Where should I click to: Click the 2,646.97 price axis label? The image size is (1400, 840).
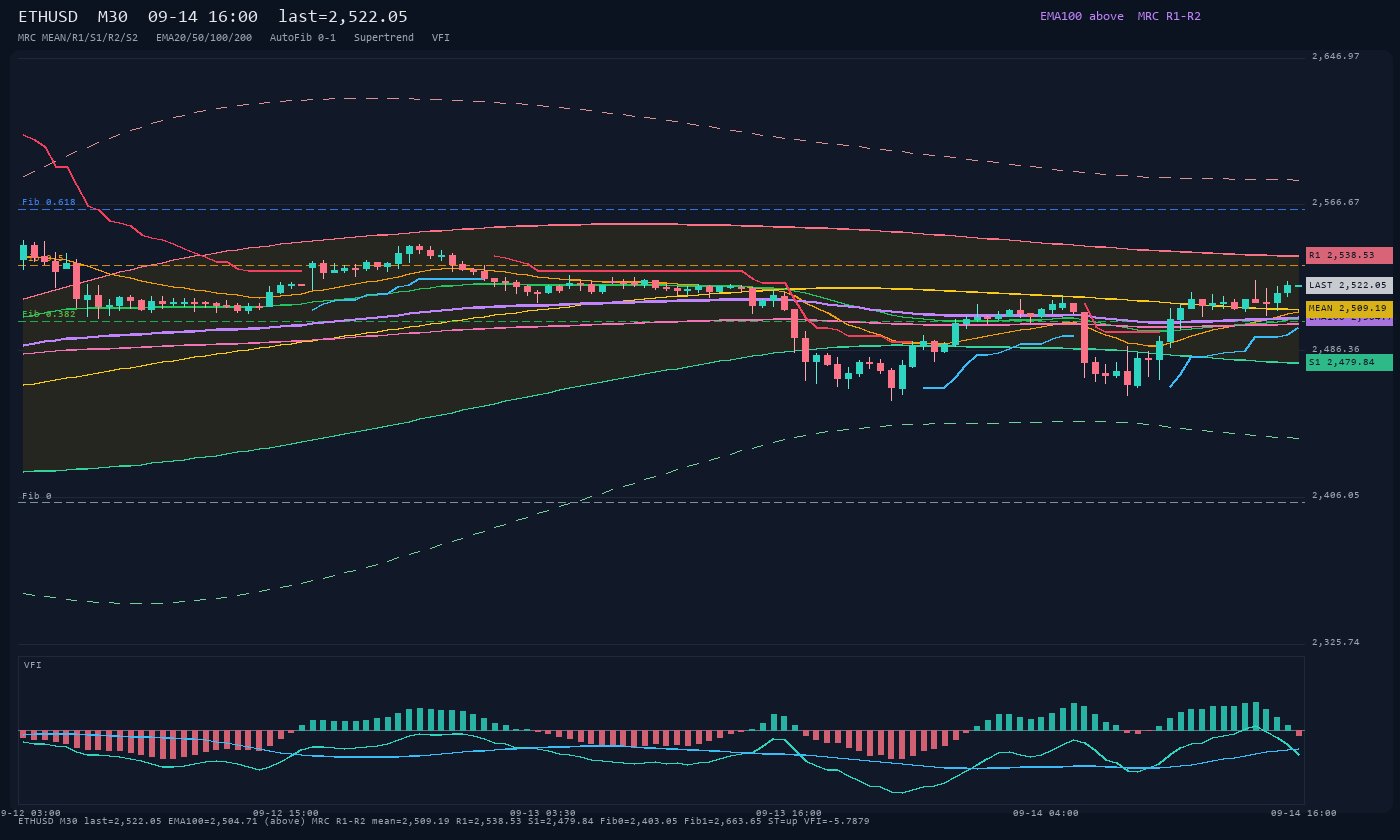(1336, 56)
